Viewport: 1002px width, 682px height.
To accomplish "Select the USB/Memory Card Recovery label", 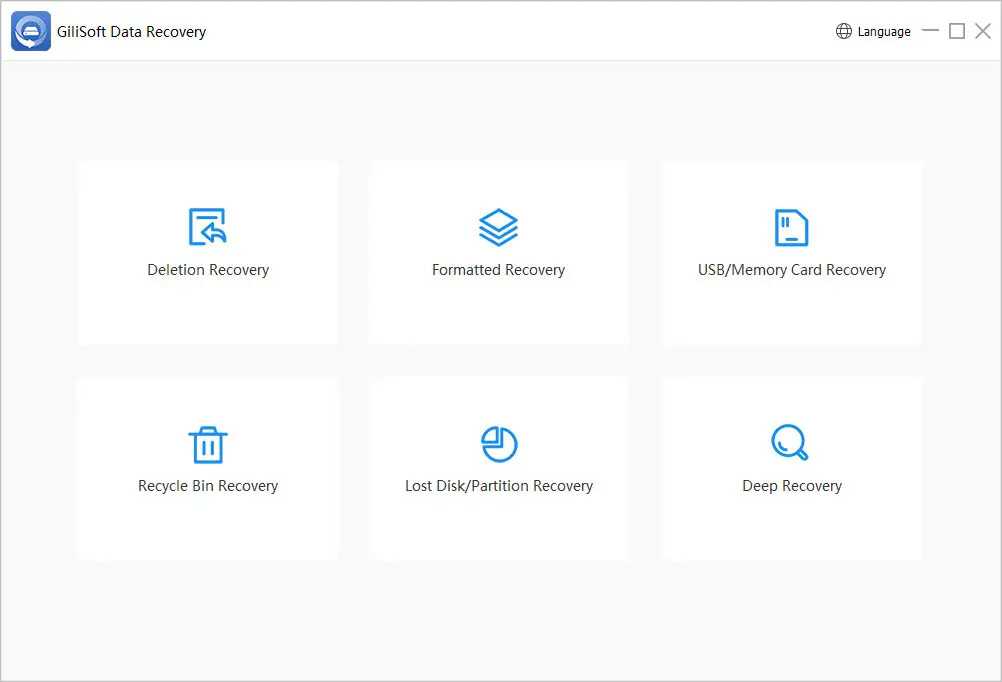I will point(792,270).
